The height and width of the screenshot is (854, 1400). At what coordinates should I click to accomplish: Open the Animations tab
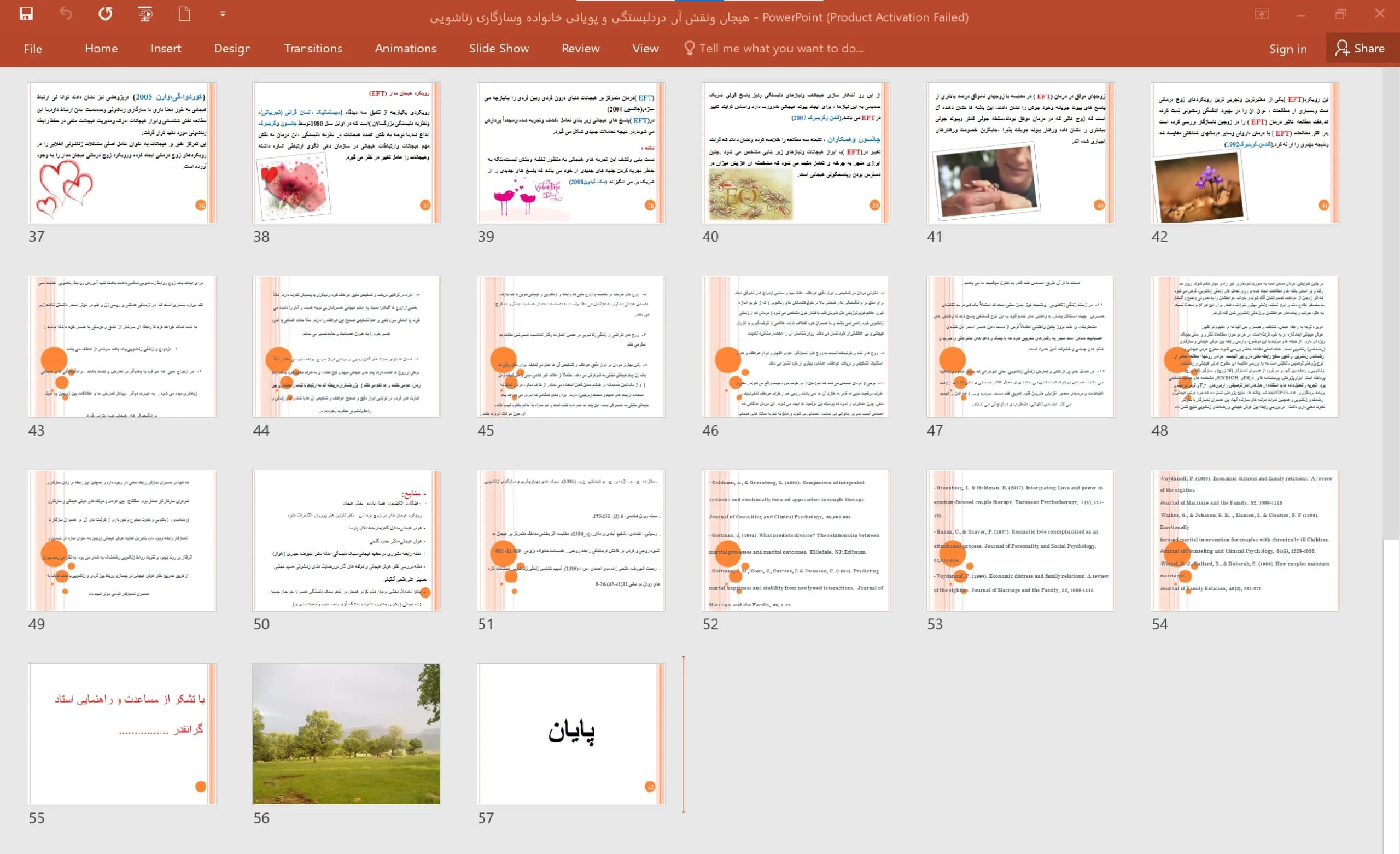[406, 49]
